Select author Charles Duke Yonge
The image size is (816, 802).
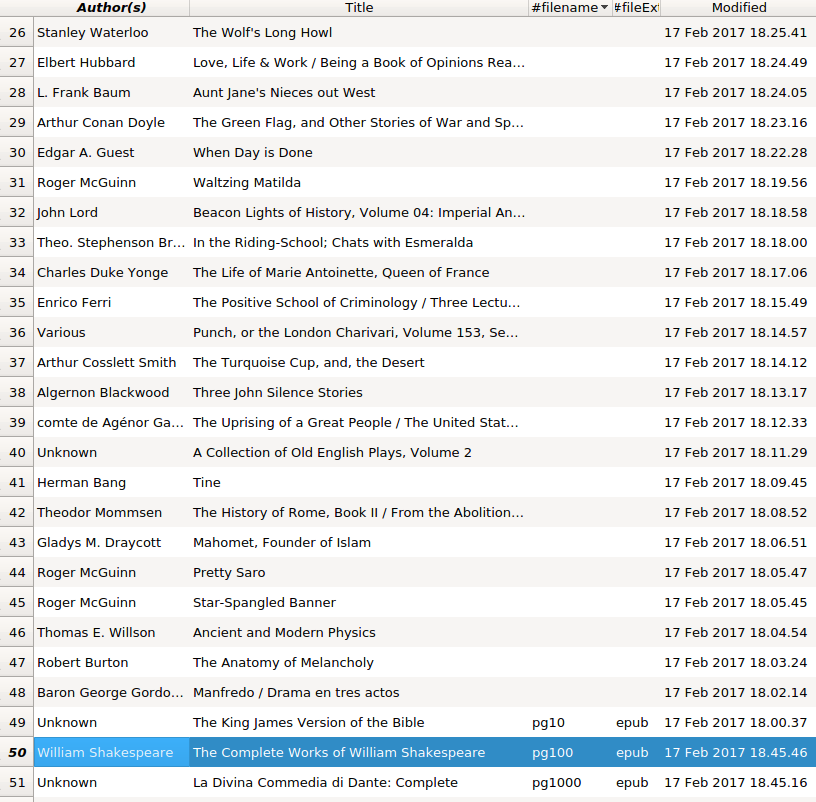(103, 273)
